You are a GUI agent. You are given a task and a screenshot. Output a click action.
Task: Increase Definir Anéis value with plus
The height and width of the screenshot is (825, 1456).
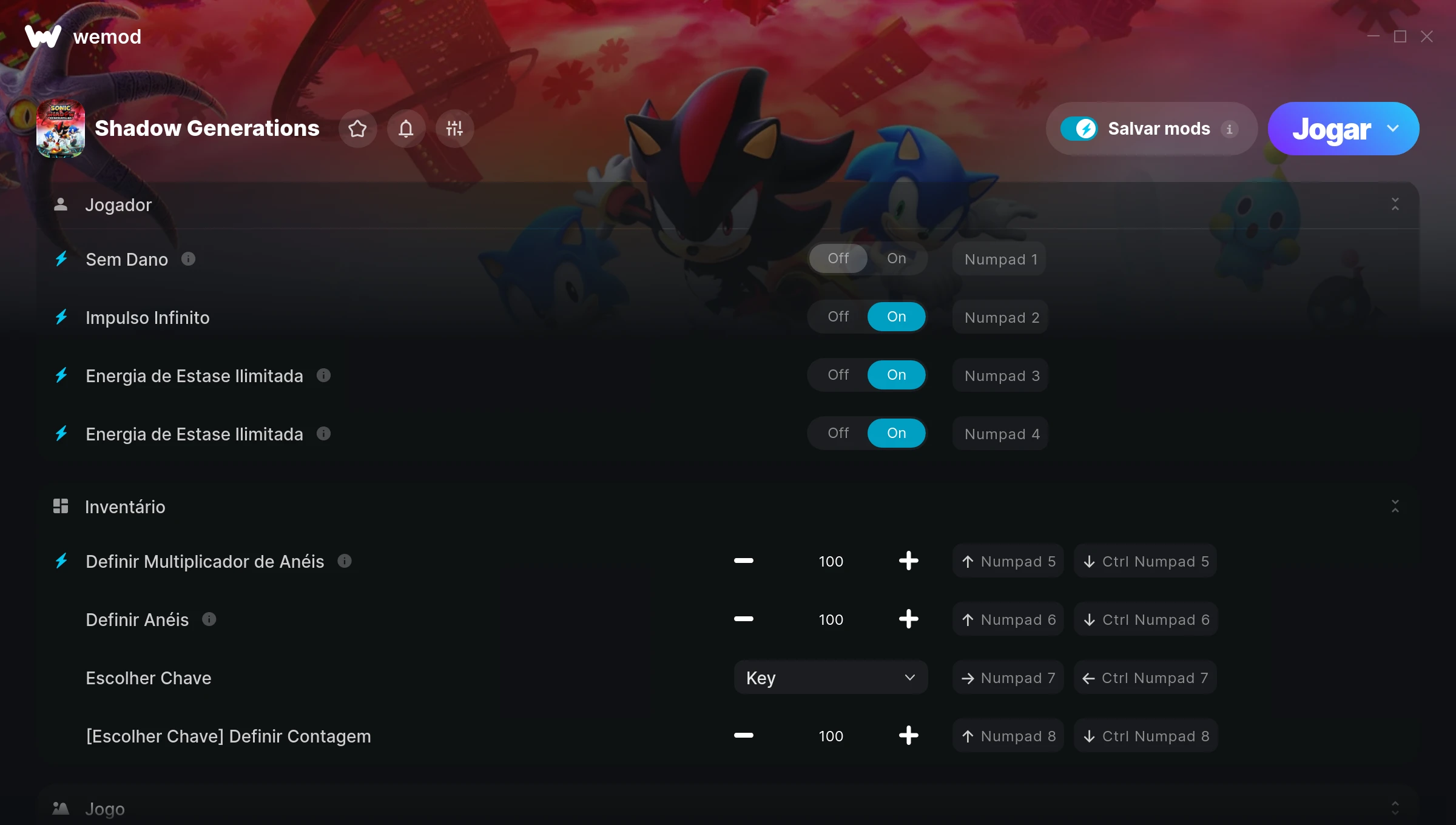pyautogui.click(x=908, y=619)
